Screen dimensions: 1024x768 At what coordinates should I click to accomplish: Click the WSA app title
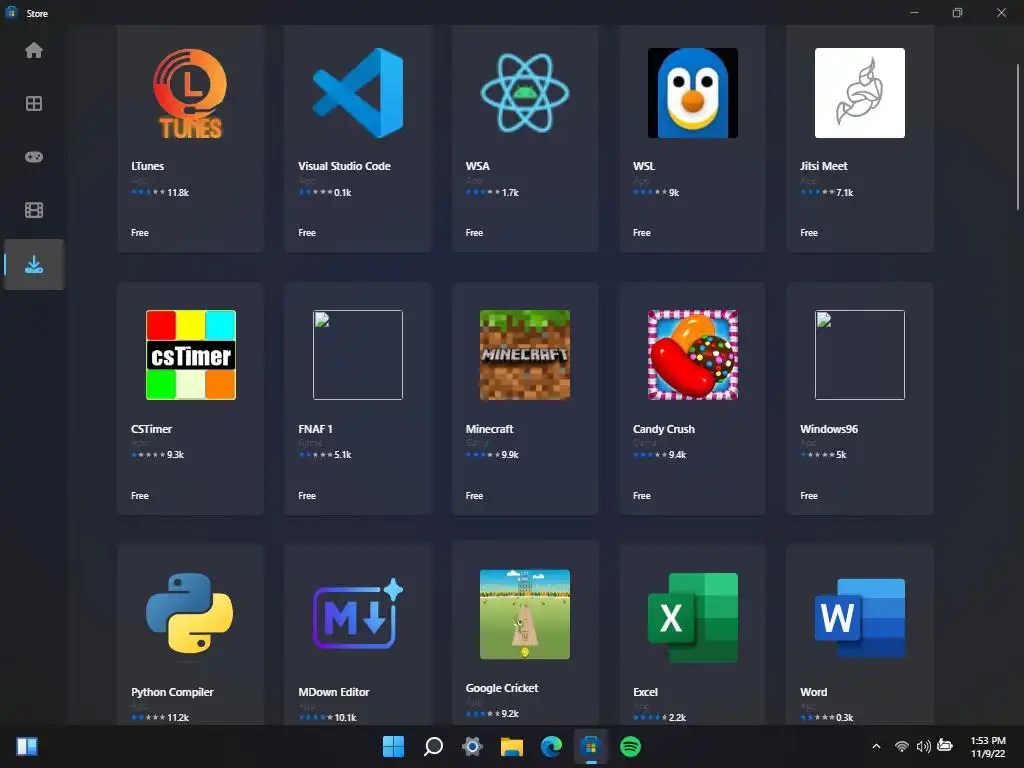point(477,166)
